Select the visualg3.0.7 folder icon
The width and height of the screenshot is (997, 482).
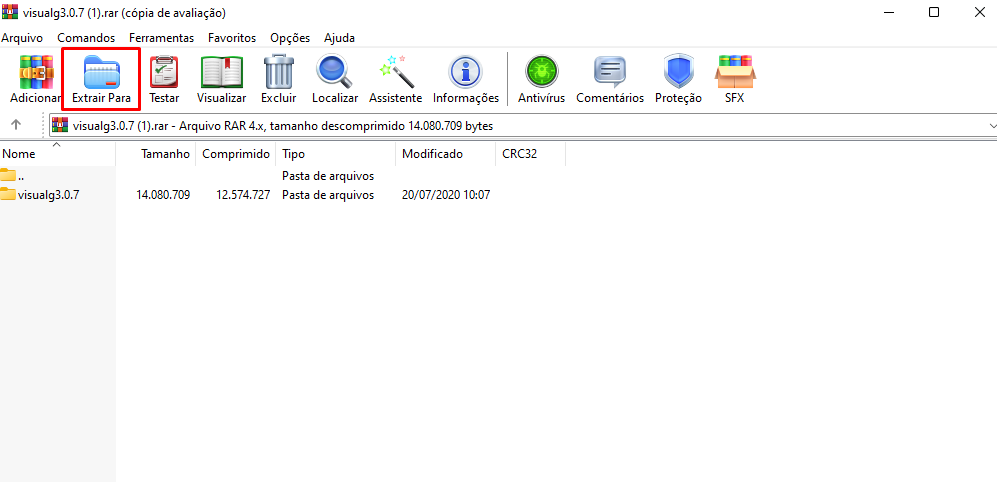[8, 194]
